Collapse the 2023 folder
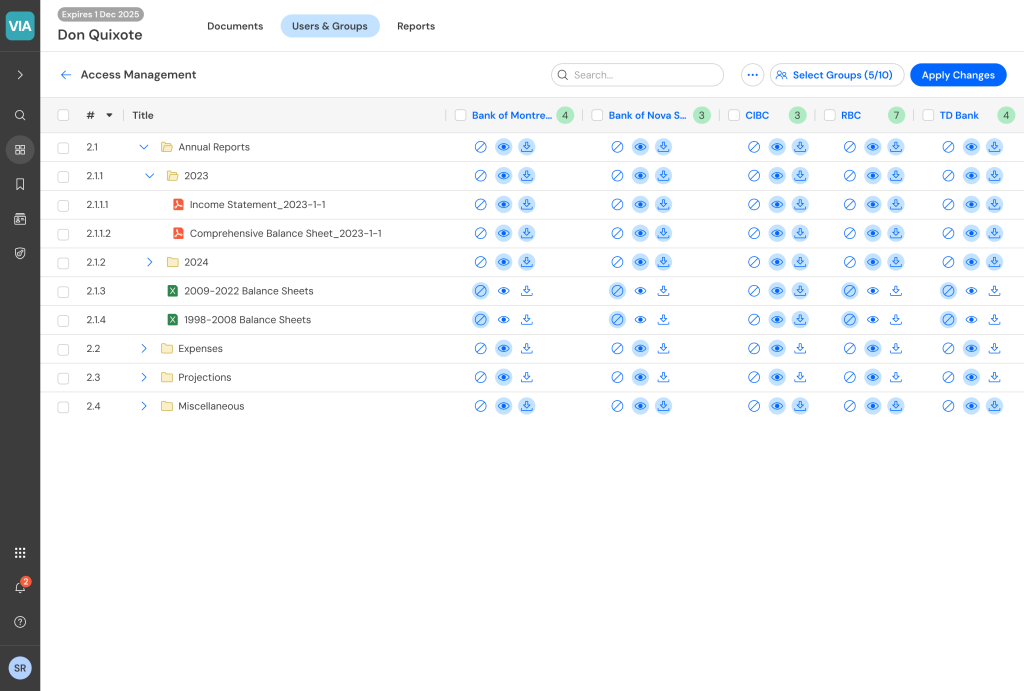This screenshot has width=1024, height=691. (150, 176)
